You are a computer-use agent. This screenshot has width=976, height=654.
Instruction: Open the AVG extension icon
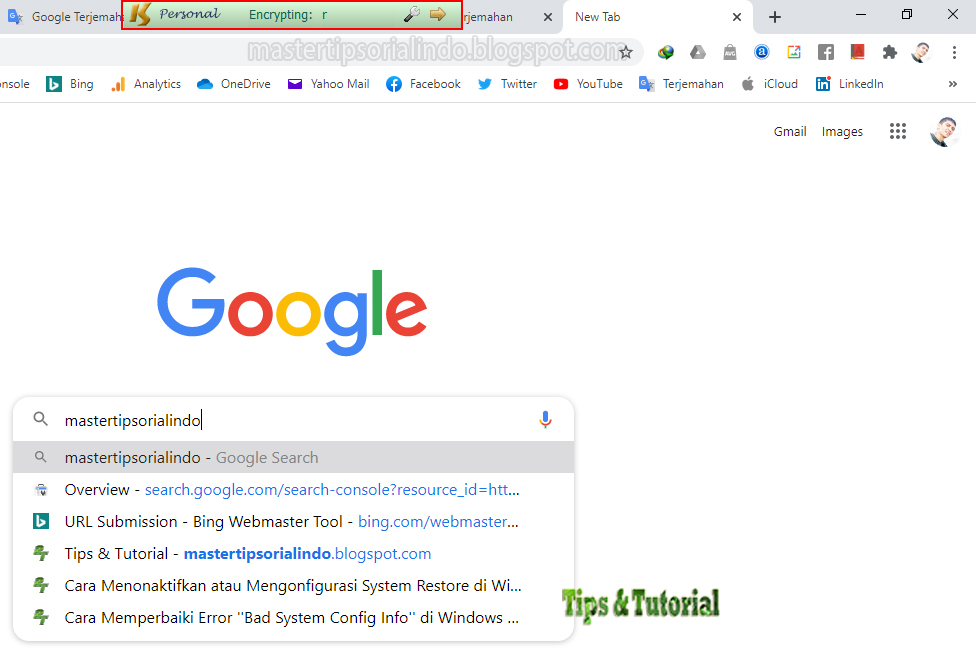tap(729, 51)
